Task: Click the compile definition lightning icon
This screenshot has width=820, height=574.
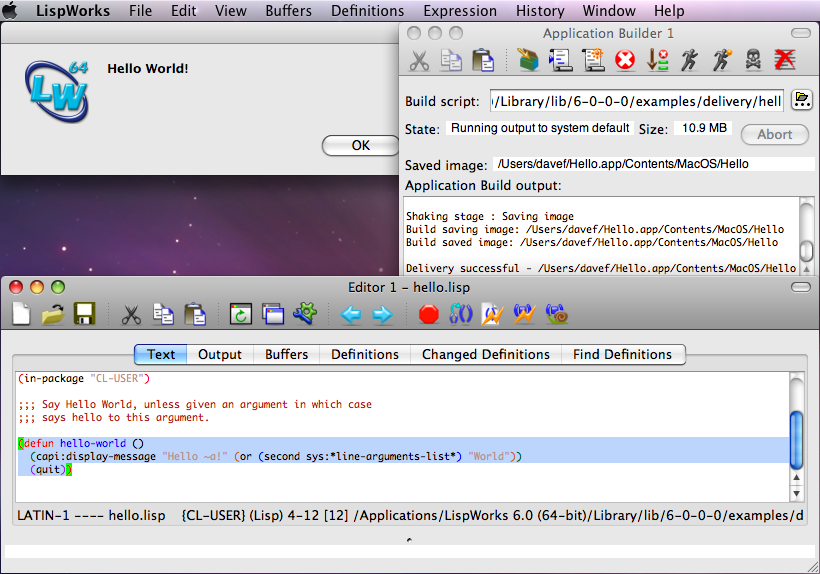Action: (493, 315)
